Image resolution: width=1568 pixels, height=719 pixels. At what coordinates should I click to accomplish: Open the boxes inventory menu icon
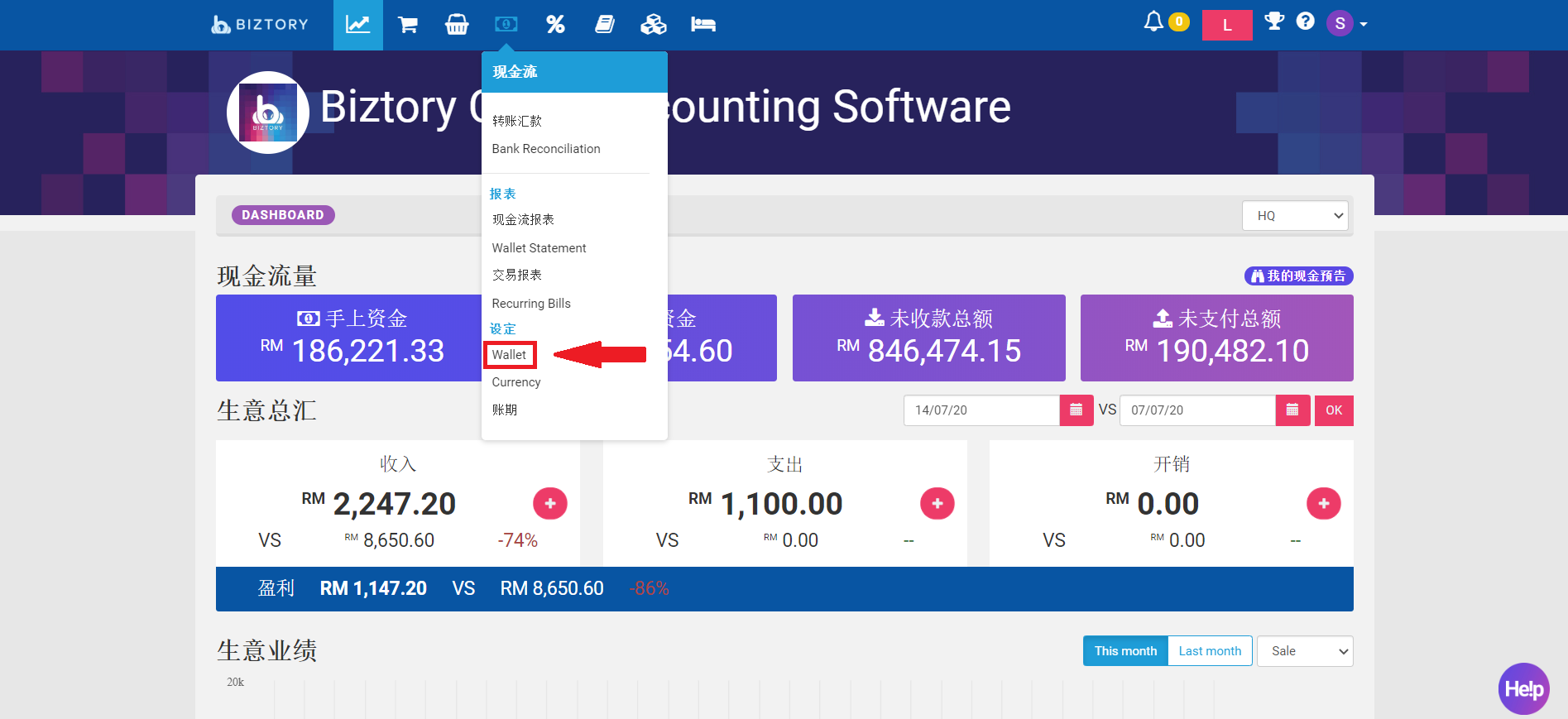point(654,25)
